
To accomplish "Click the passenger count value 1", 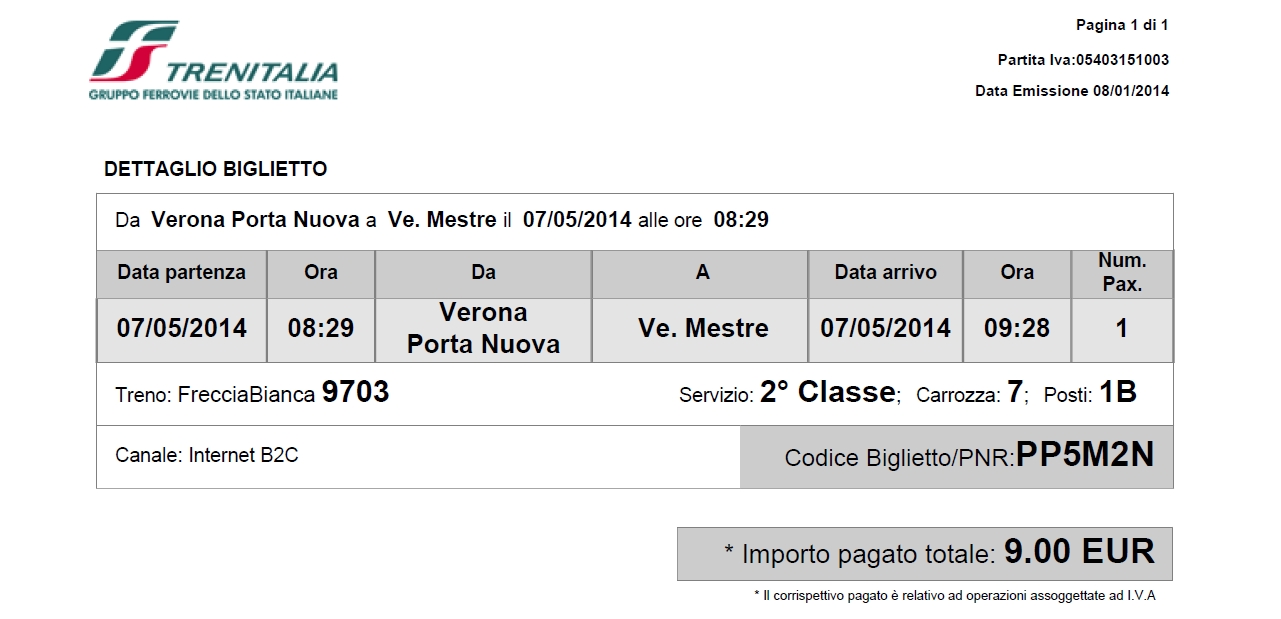I will [1122, 328].
